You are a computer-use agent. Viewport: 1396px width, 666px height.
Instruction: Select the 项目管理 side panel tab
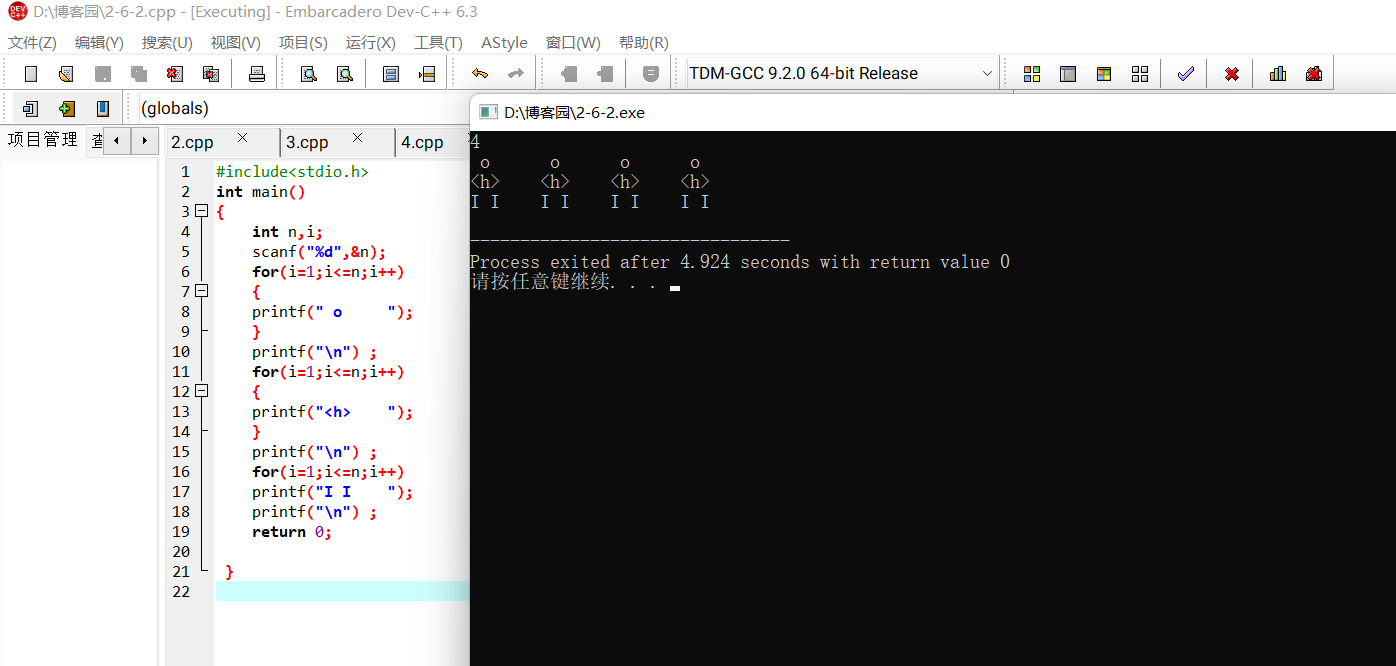pyautogui.click(x=43, y=140)
